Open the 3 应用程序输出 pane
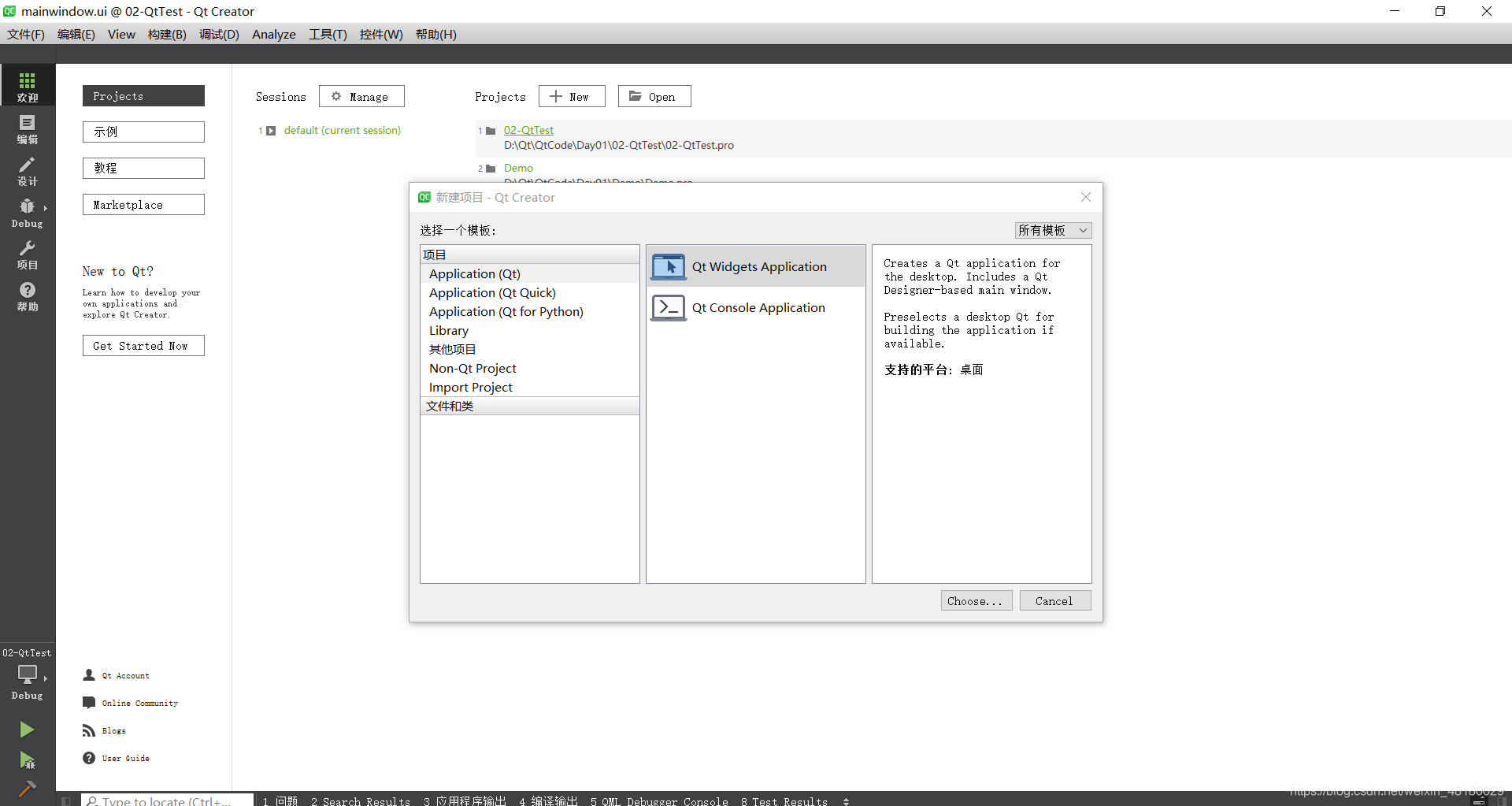Image resolution: width=1512 pixels, height=806 pixels. pos(465,801)
